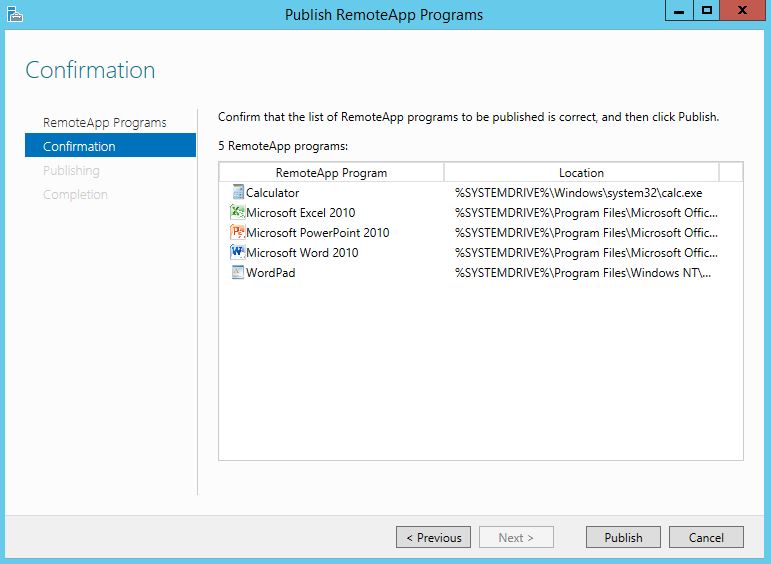This screenshot has height=564, width=771.
Task: Sort by Location column header
Action: [581, 172]
